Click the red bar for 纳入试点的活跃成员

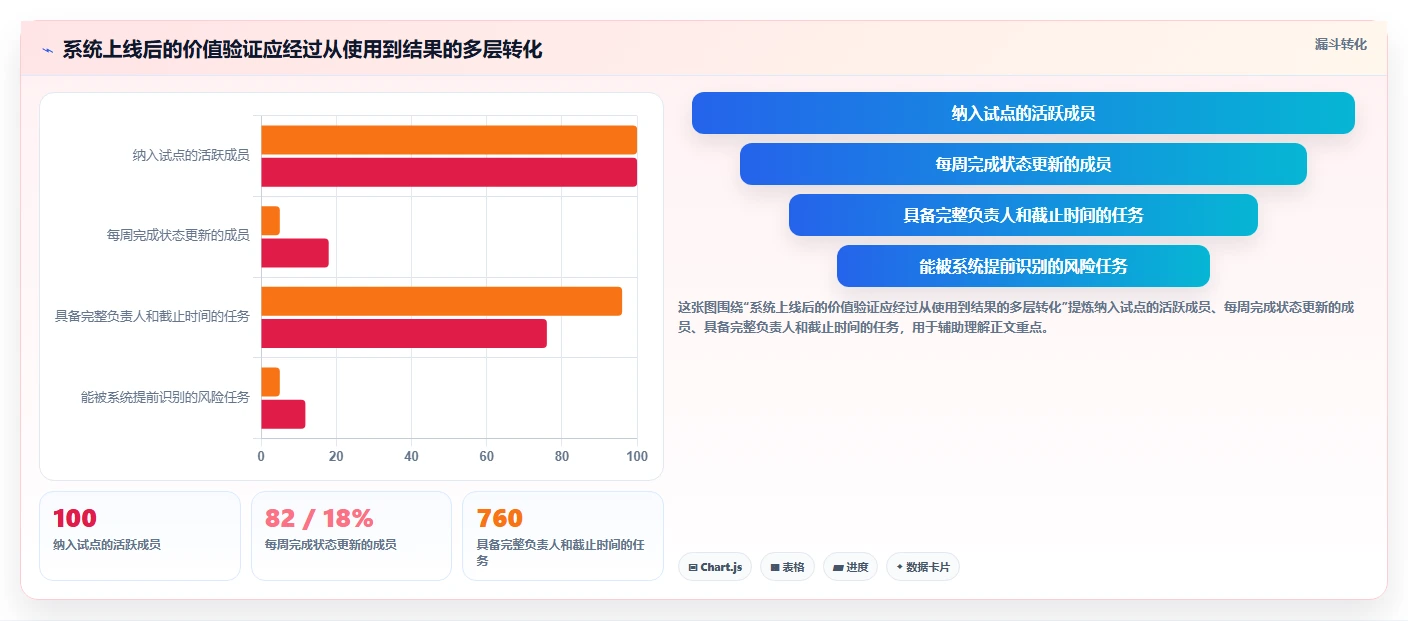pyautogui.click(x=449, y=172)
